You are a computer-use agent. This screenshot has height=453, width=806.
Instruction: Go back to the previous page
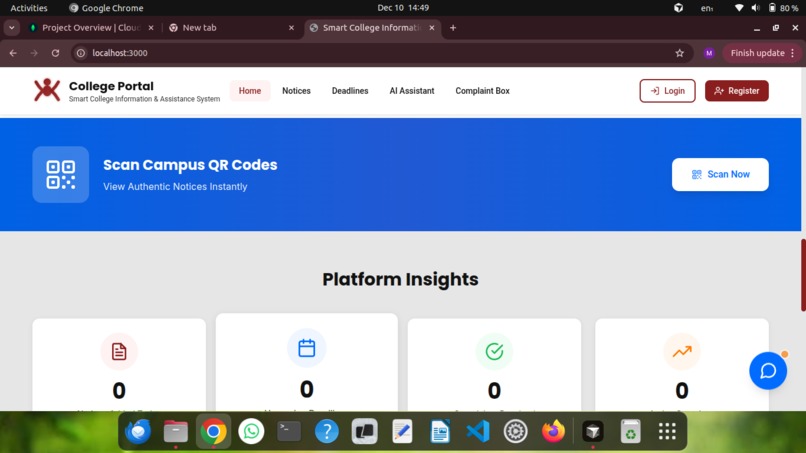(x=13, y=53)
